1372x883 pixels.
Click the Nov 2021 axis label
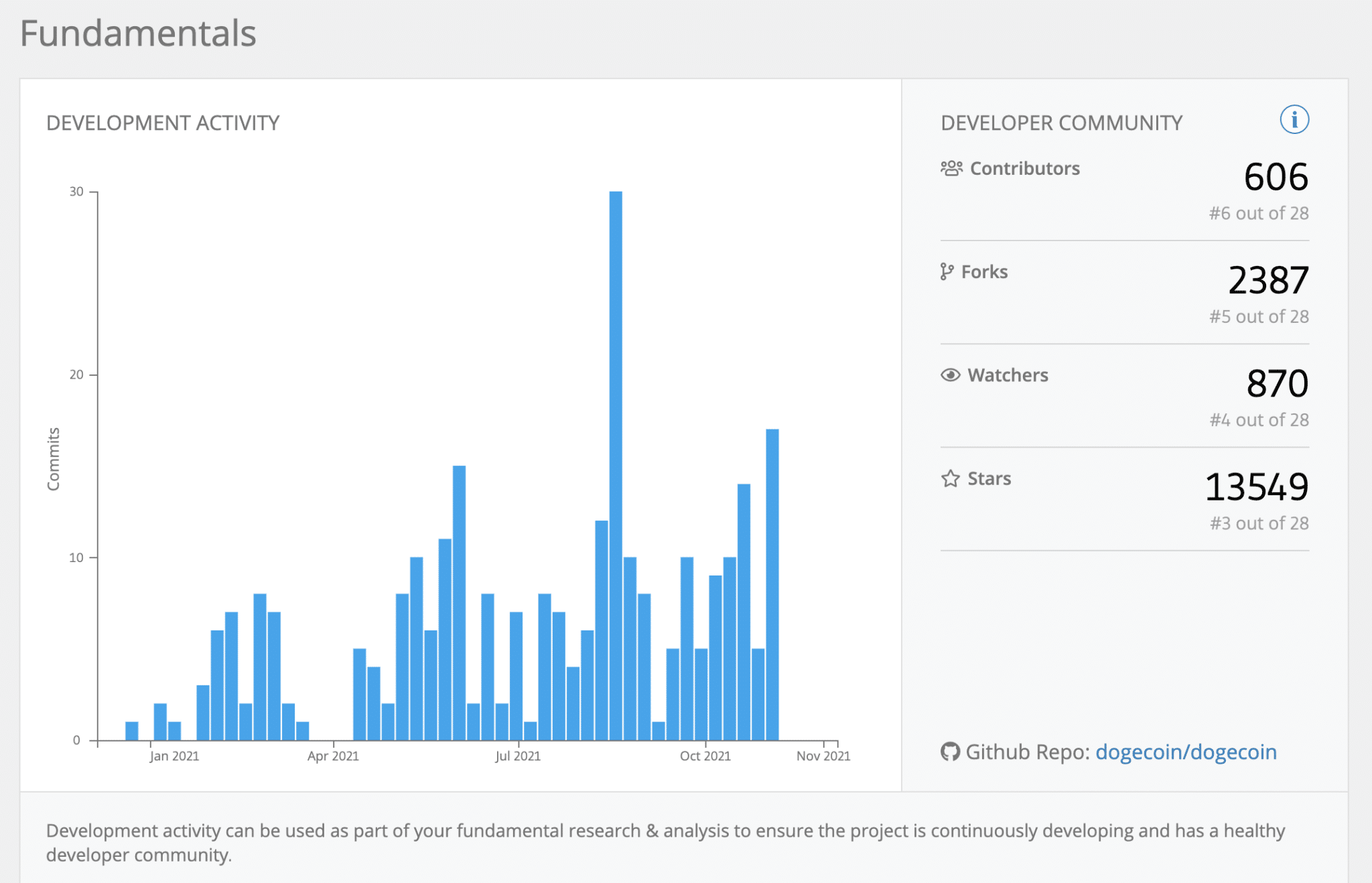823,756
